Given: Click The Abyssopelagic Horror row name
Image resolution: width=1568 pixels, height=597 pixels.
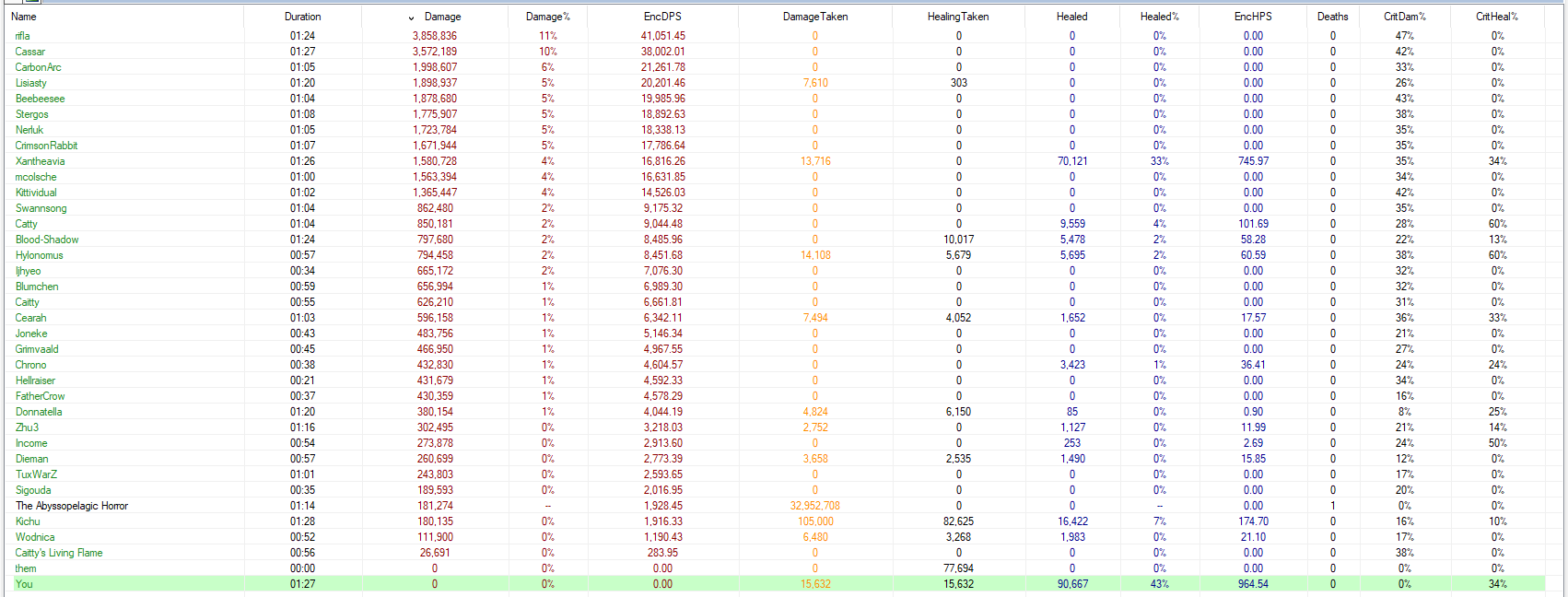Looking at the screenshot, I should 72,506.
